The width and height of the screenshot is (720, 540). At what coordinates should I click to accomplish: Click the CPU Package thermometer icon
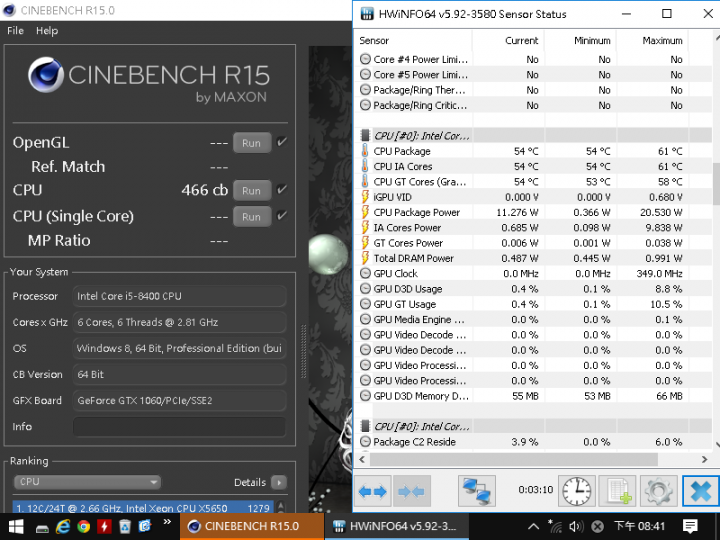(x=365, y=151)
